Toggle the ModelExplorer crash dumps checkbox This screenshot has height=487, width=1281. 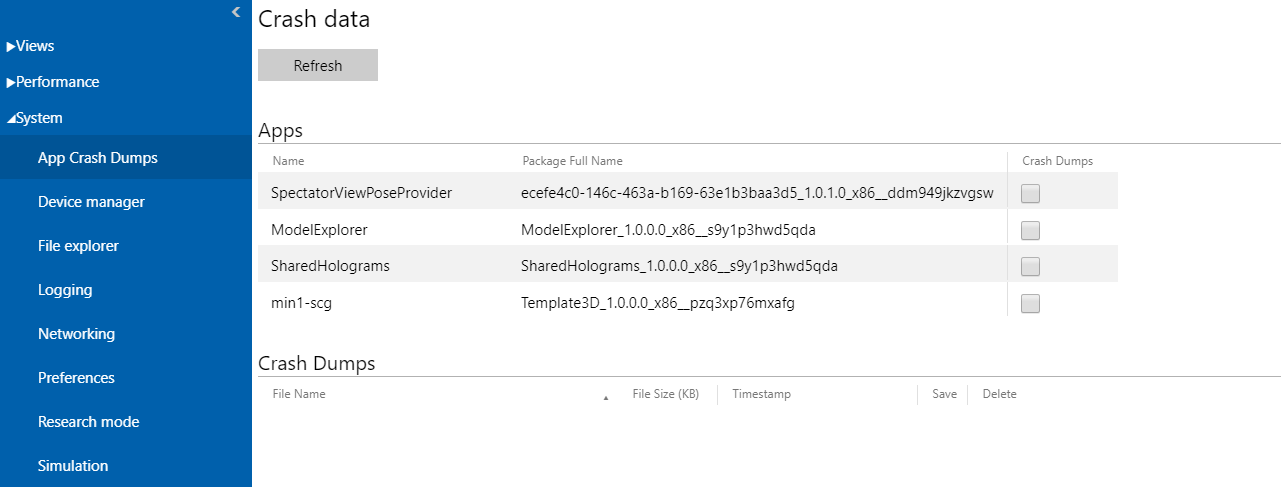point(1030,230)
